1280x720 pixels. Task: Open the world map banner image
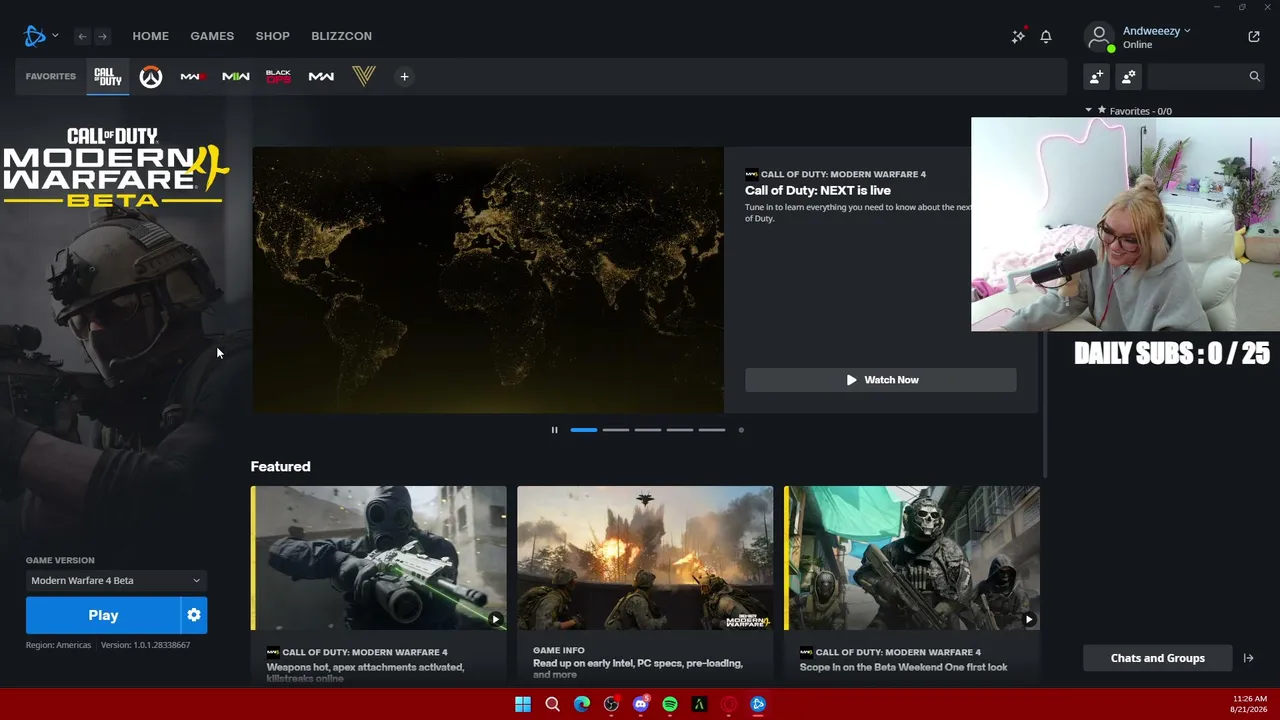coord(488,280)
